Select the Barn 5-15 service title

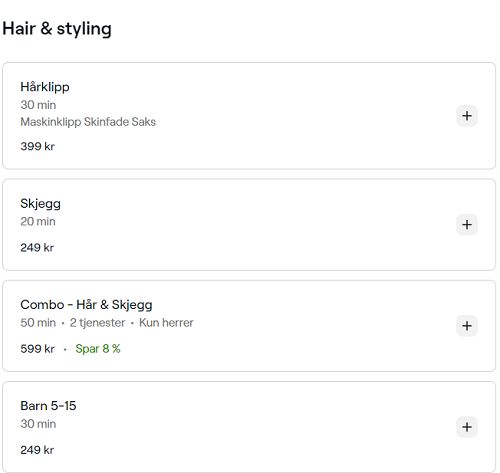48,406
